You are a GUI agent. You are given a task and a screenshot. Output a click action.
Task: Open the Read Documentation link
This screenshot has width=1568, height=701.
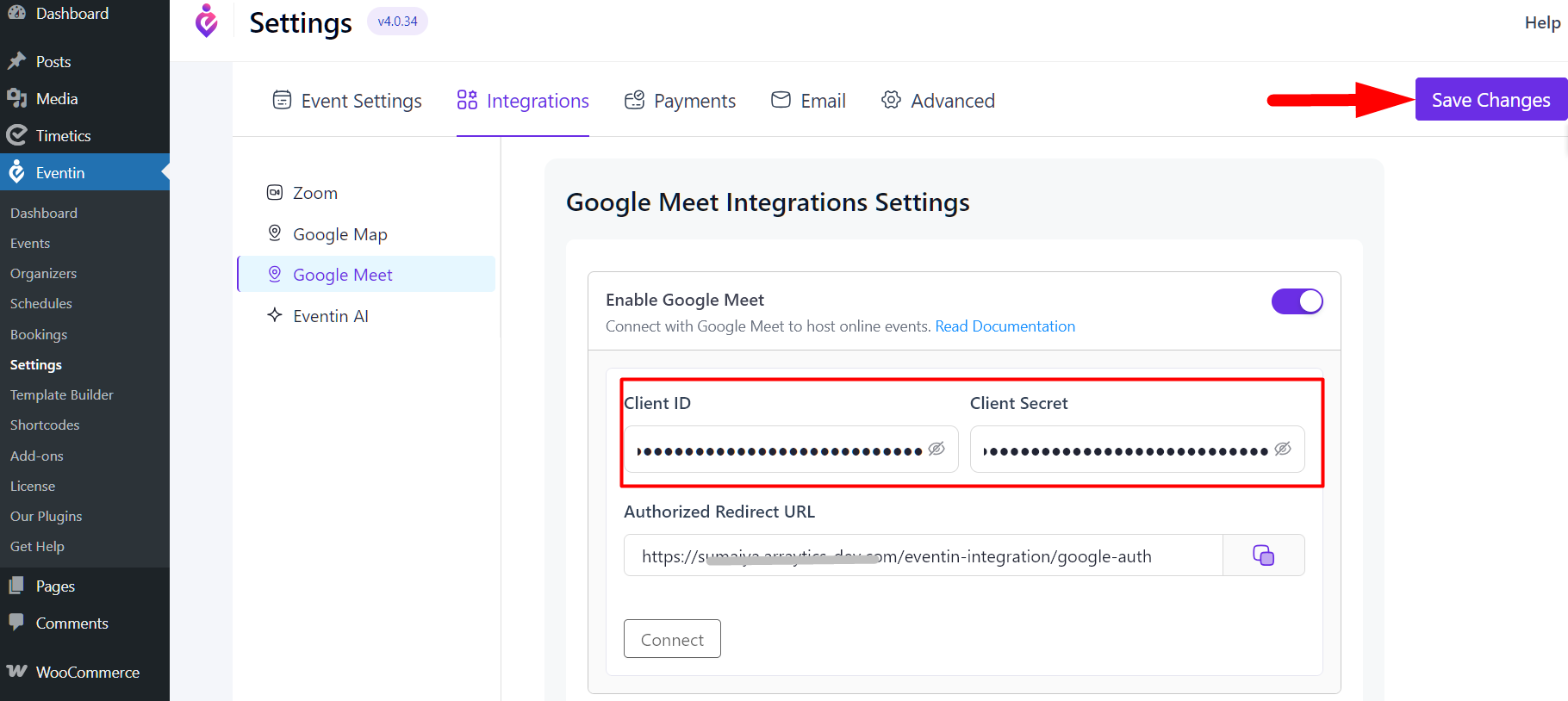[1005, 326]
